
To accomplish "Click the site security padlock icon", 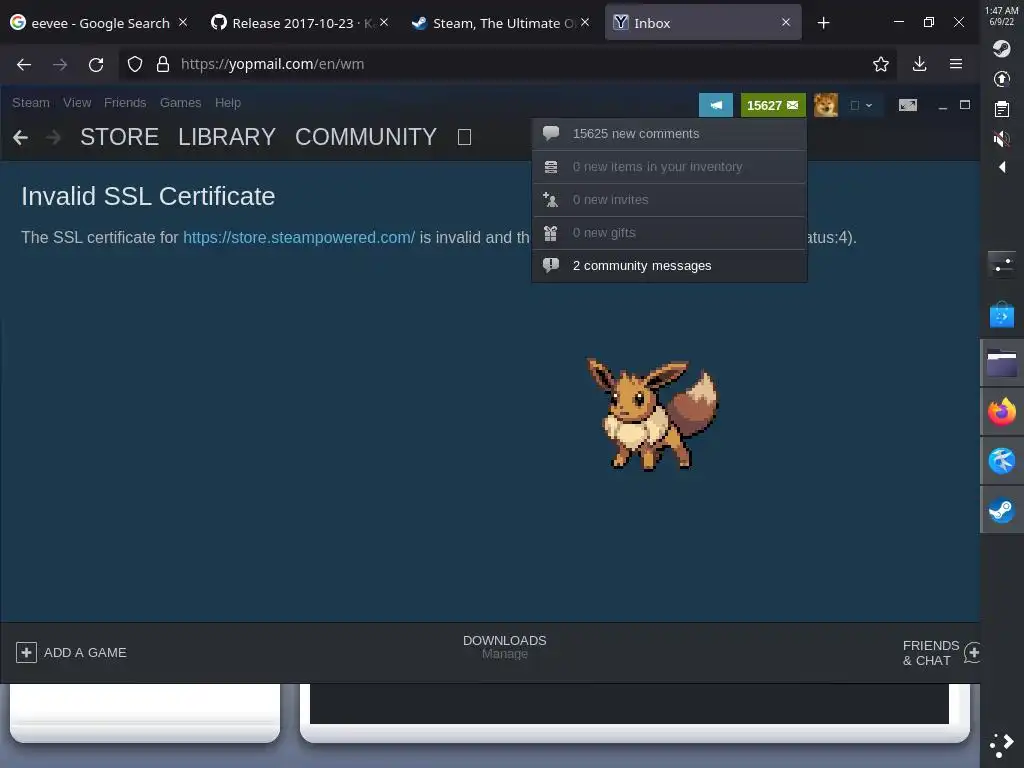I will 163,64.
